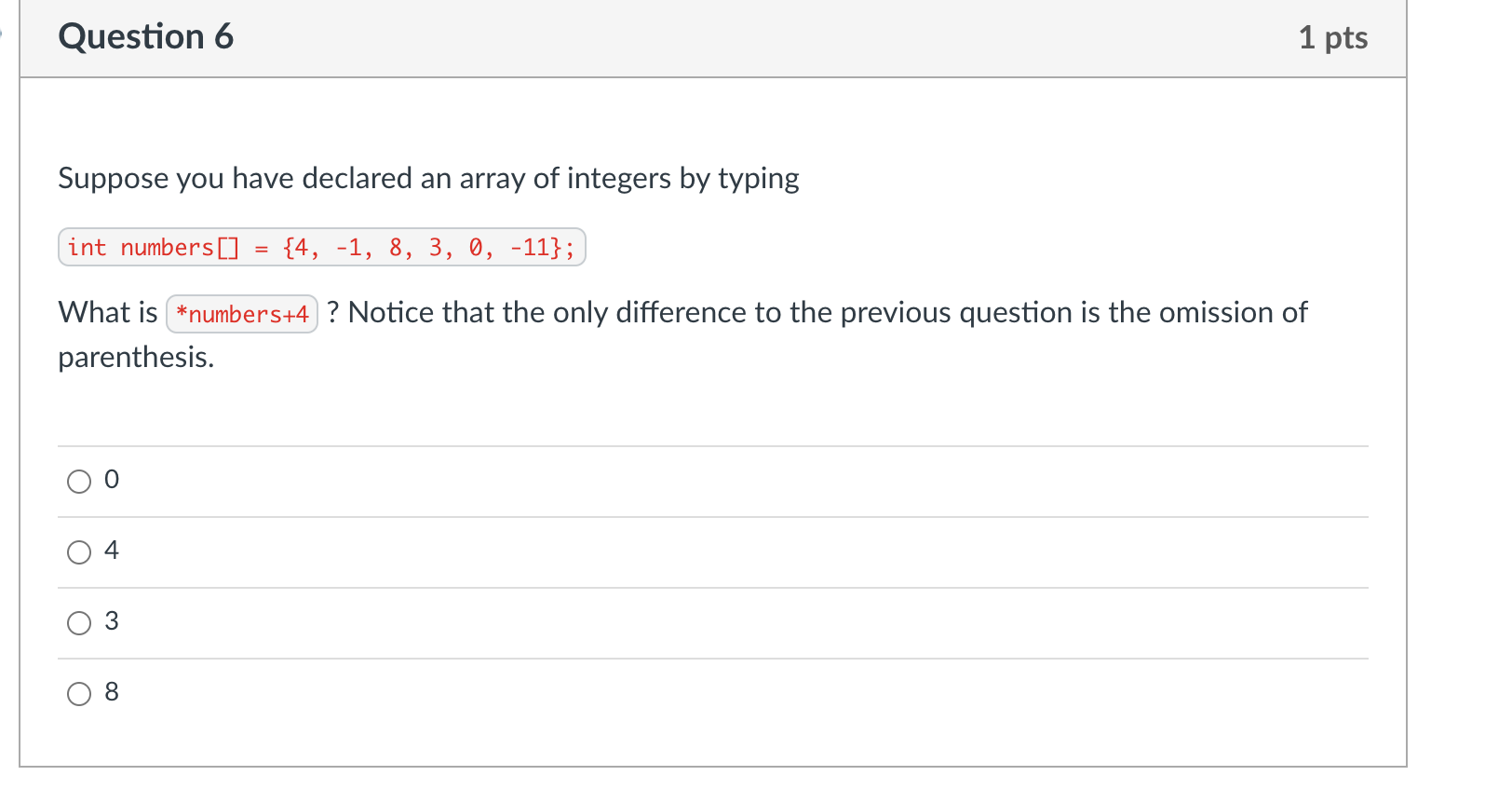Image resolution: width=1512 pixels, height=803 pixels.
Task: Click the Question 6 header
Action: click(x=145, y=37)
